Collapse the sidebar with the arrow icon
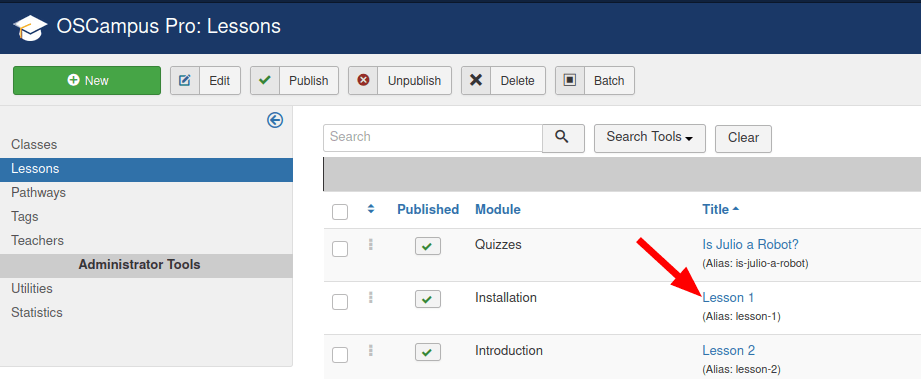Image resolution: width=921 pixels, height=379 pixels. pyautogui.click(x=275, y=120)
